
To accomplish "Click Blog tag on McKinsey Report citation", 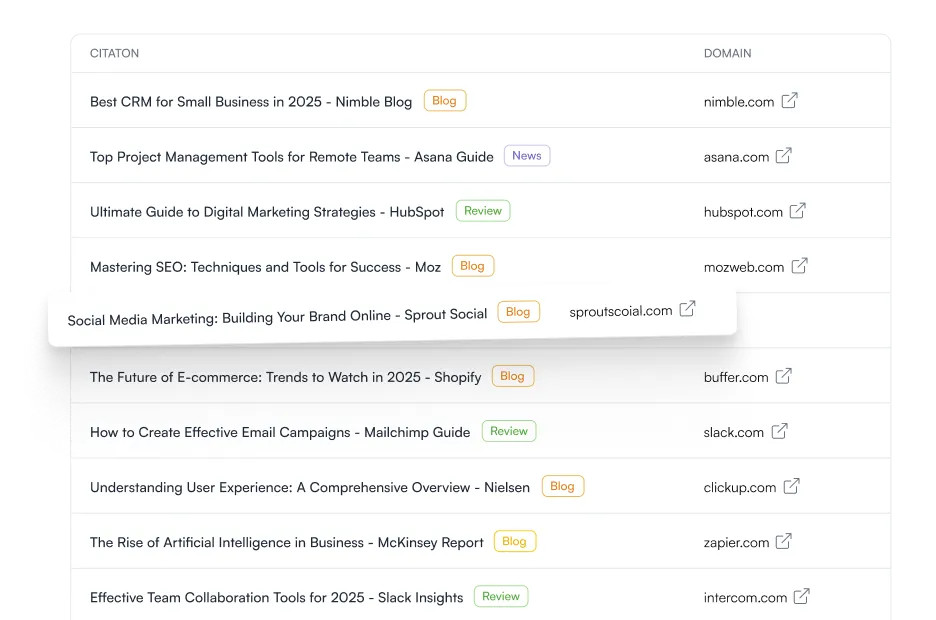I will click(x=515, y=541).
